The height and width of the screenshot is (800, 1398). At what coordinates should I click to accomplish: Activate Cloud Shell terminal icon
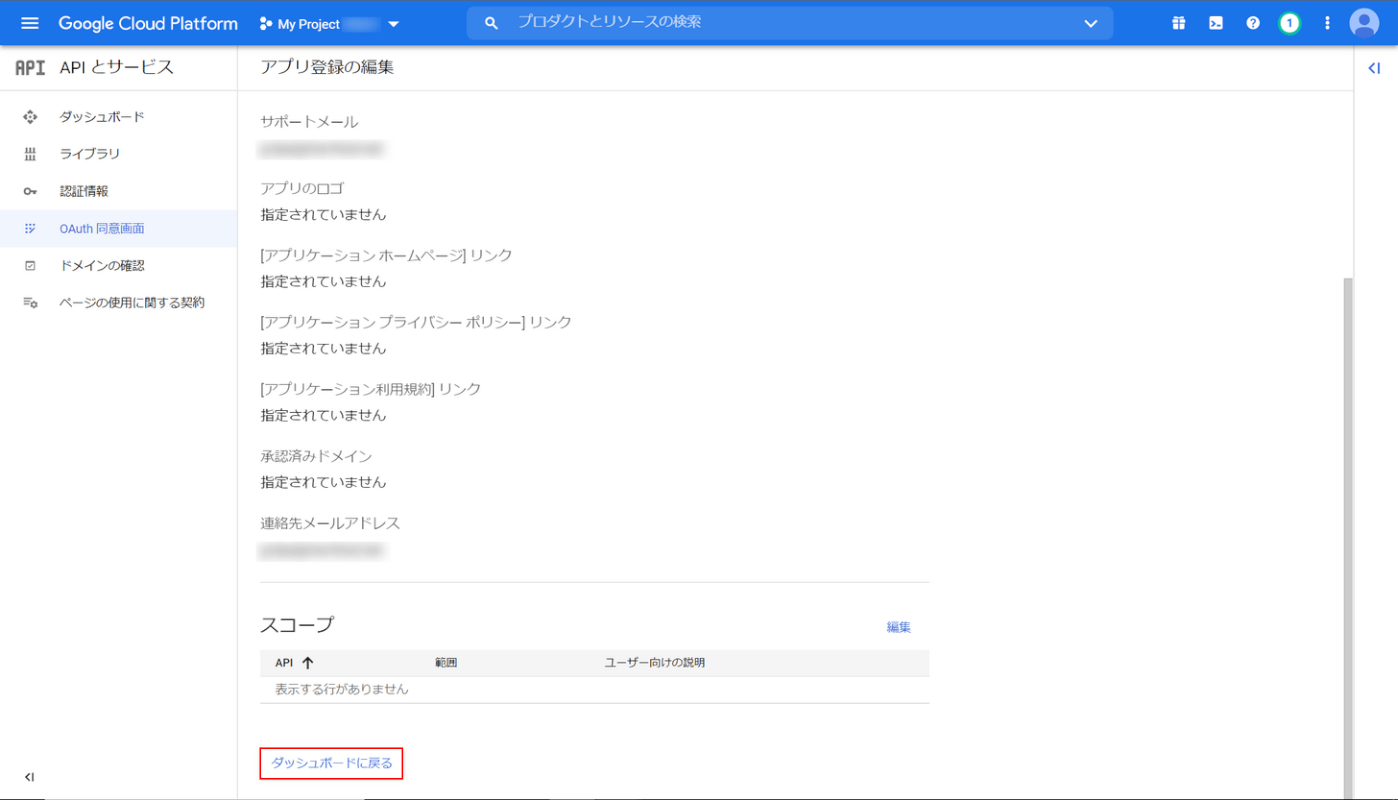point(1215,23)
